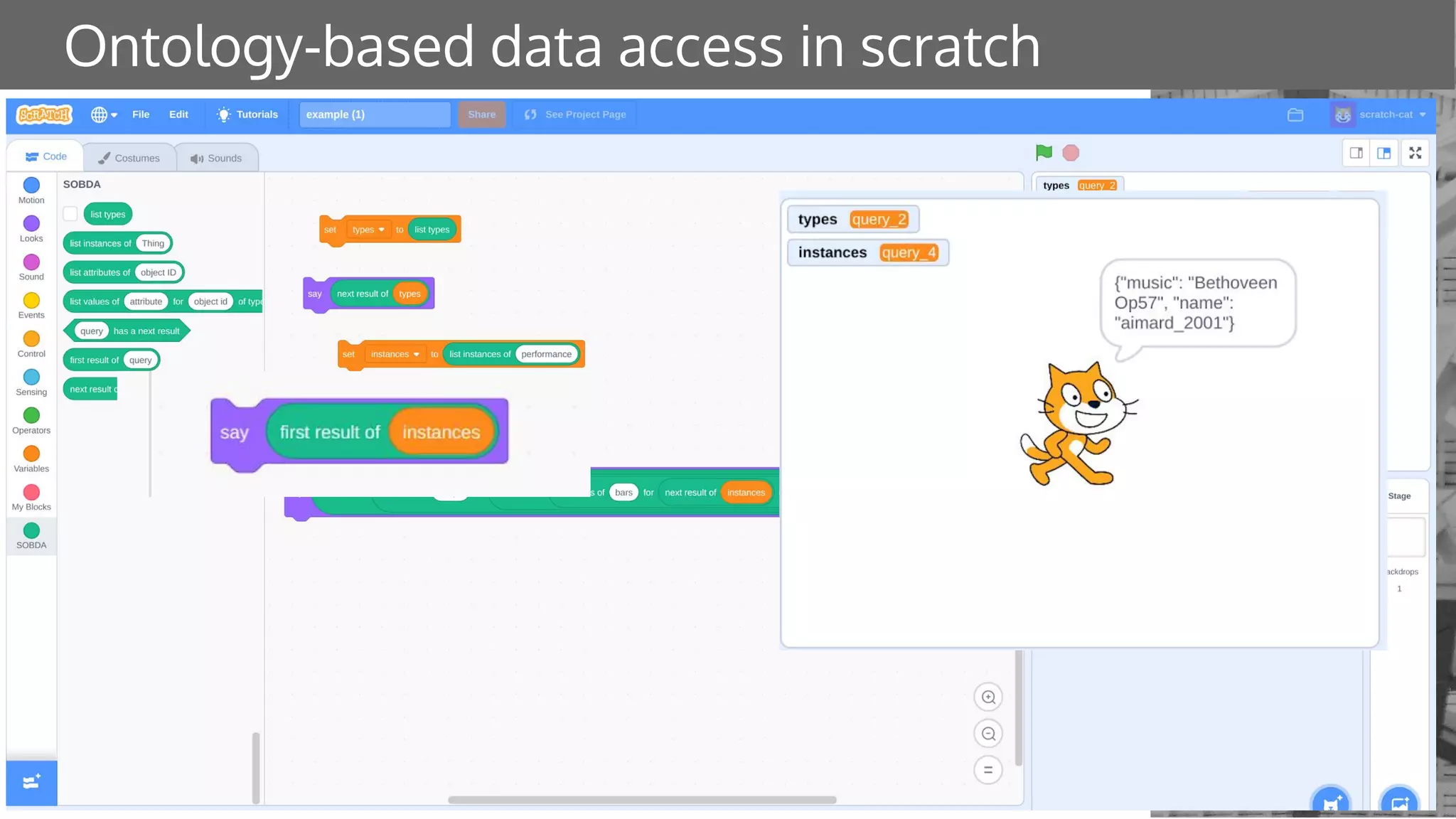Viewport: 1456px width, 819px height.
Task: Select the Sensing block category
Action: 31,382
